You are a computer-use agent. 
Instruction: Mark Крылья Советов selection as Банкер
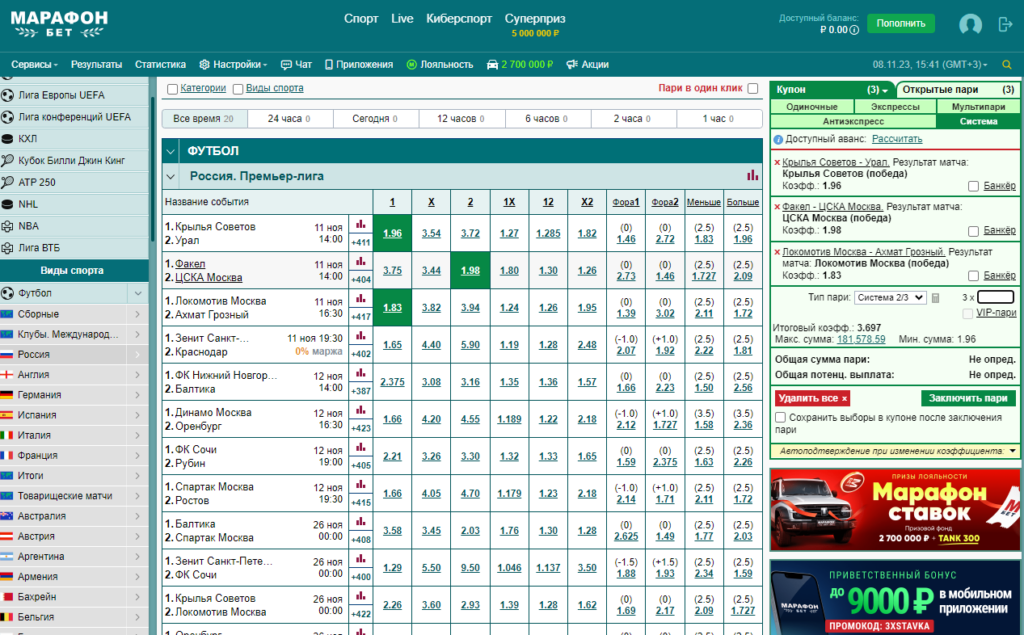973,187
